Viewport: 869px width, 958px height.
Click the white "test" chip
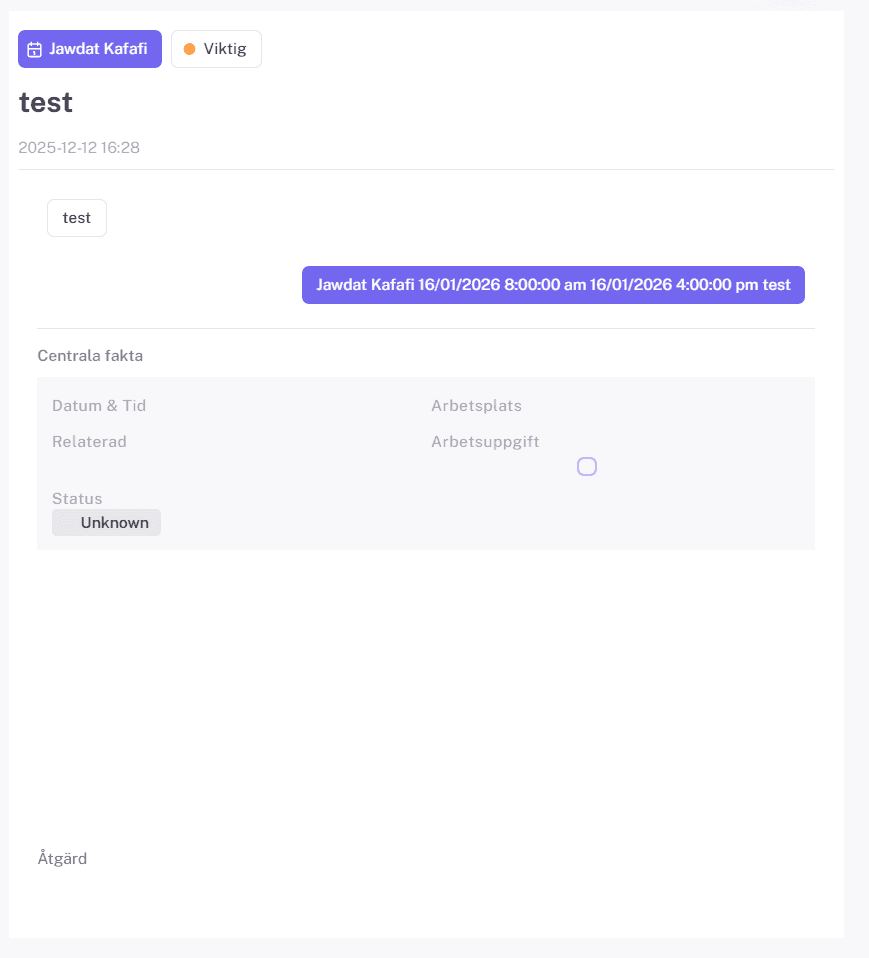(77, 218)
